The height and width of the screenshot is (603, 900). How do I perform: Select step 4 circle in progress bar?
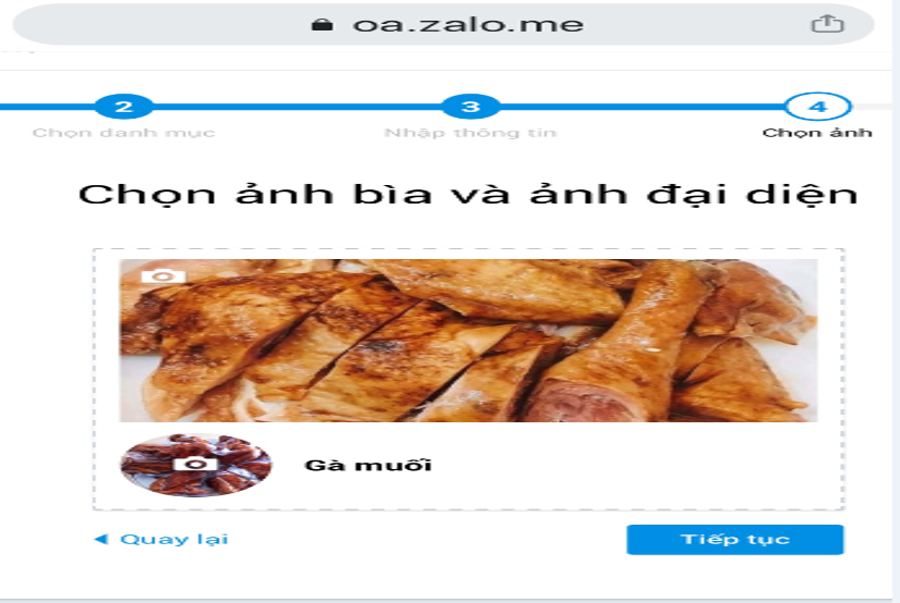click(x=818, y=106)
